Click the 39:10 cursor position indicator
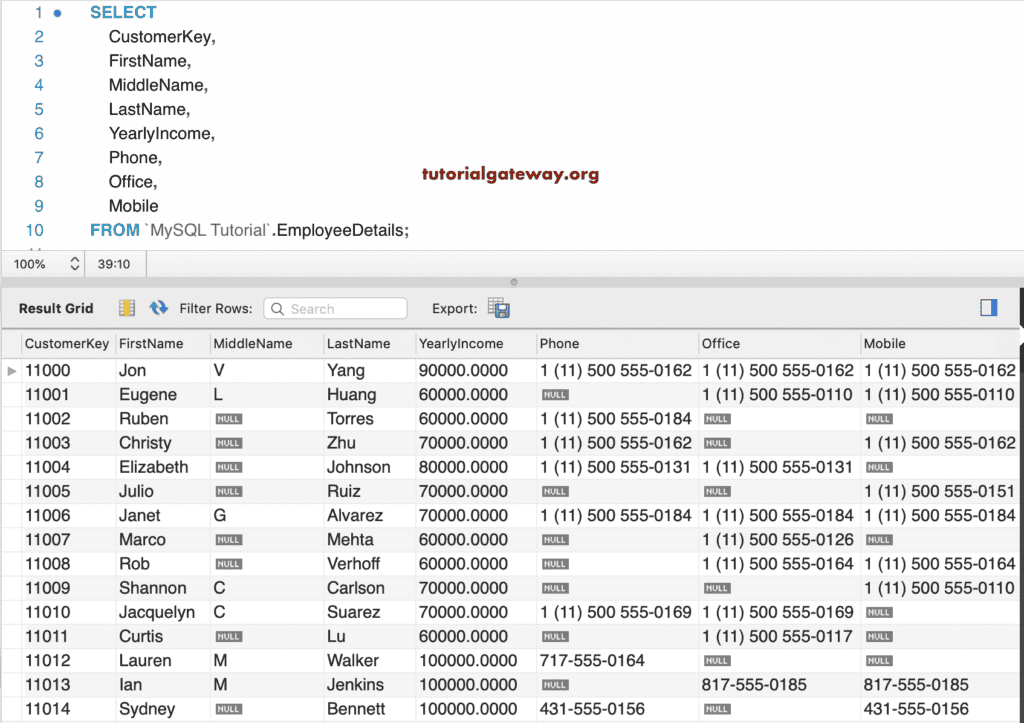This screenshot has width=1024, height=723. 115,263
